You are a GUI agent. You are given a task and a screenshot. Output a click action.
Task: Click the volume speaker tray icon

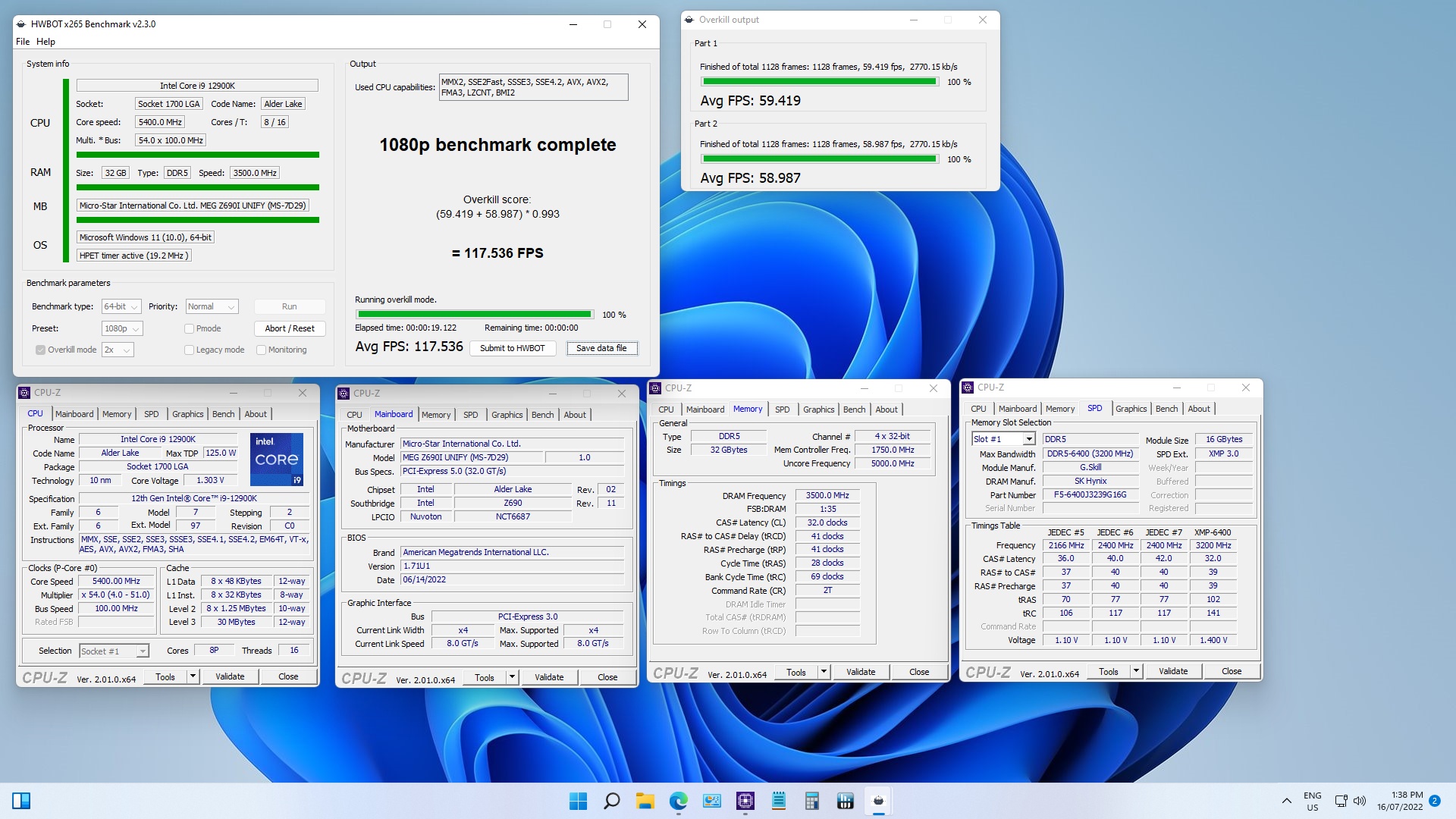pyautogui.click(x=1360, y=801)
